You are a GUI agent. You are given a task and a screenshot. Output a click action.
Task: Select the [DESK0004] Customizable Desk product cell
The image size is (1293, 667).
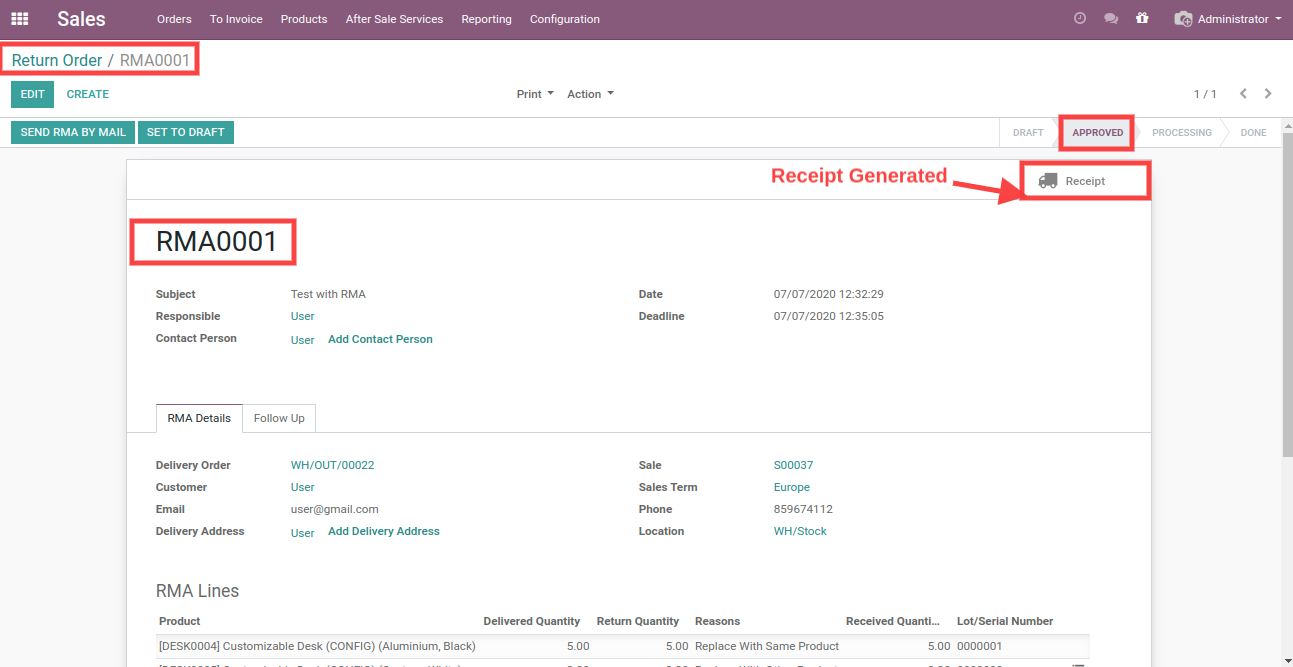pos(317,646)
